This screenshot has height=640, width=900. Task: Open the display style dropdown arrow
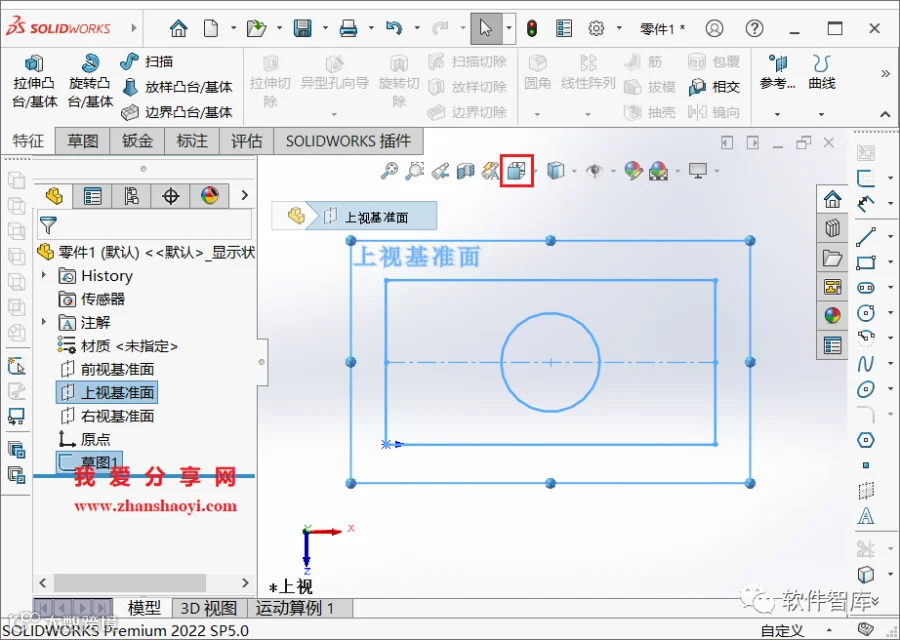tap(575, 171)
